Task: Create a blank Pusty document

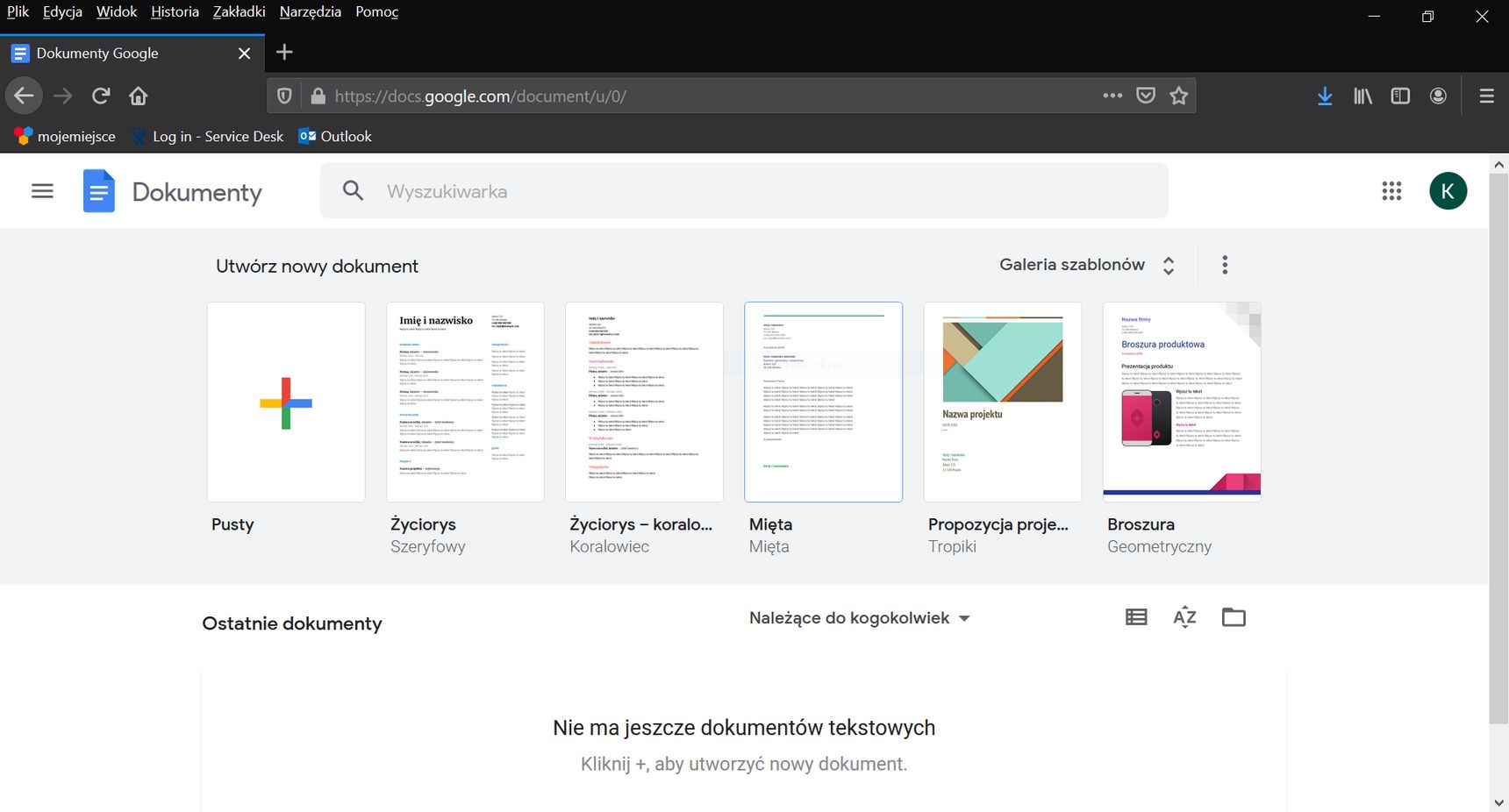Action: click(286, 402)
